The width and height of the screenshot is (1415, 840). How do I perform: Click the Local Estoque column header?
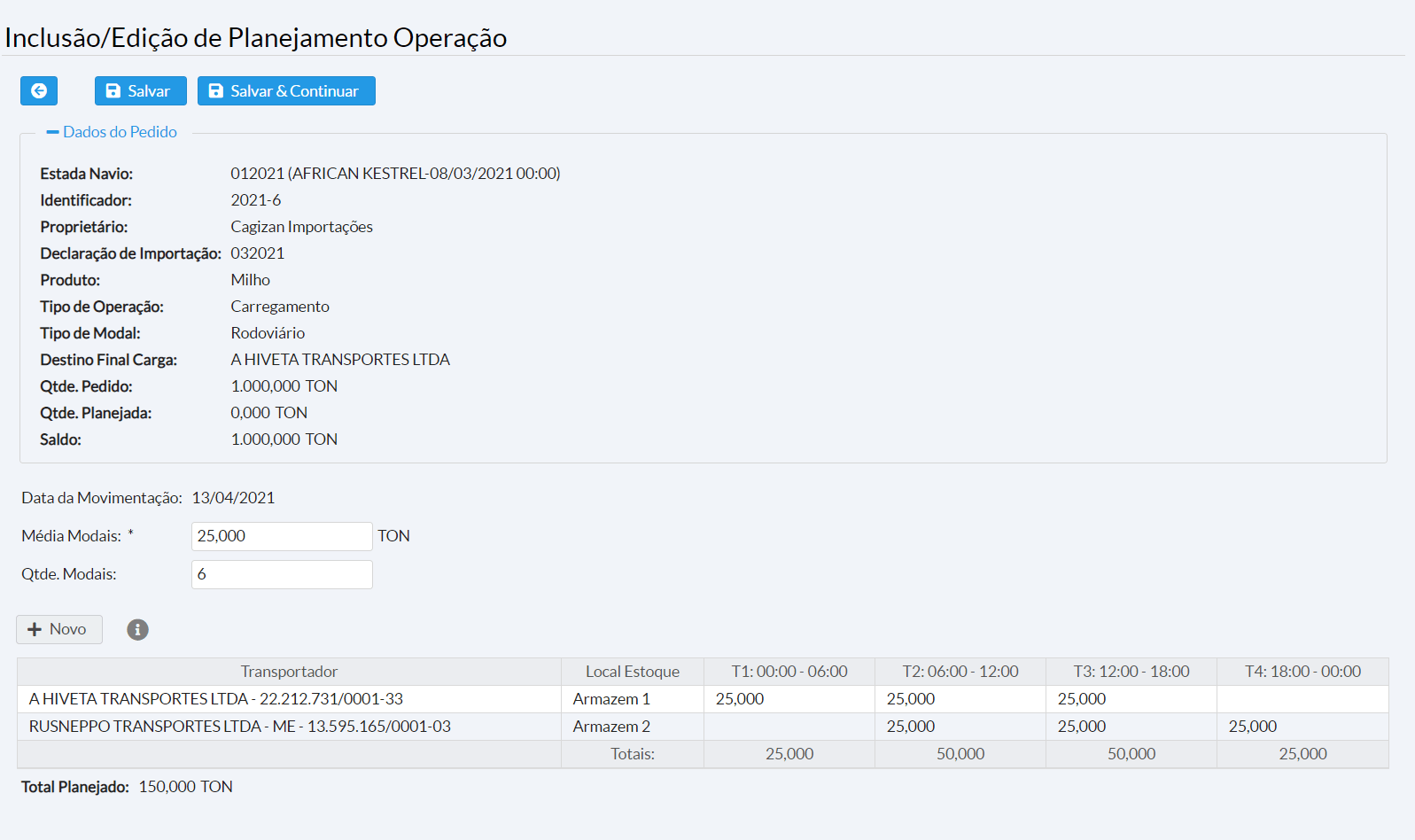coord(632,672)
